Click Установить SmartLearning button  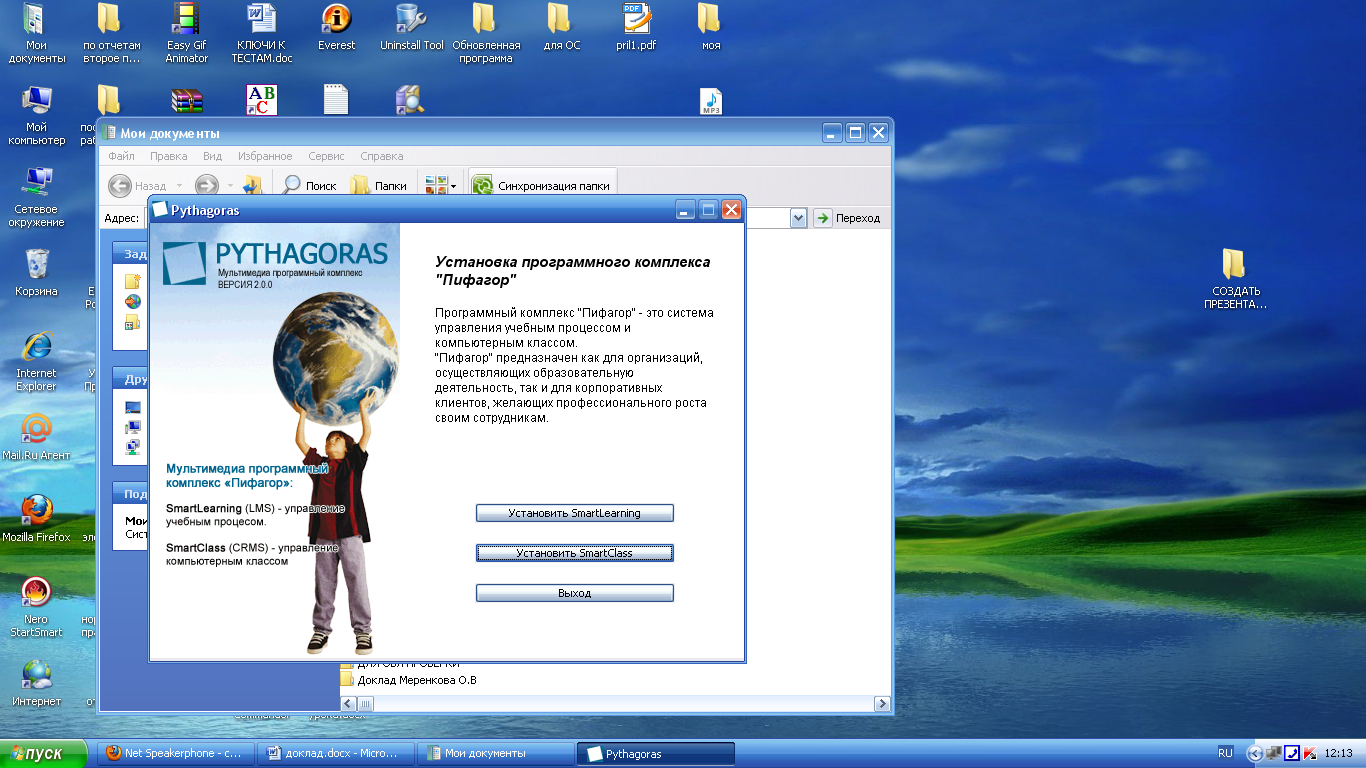(x=574, y=513)
